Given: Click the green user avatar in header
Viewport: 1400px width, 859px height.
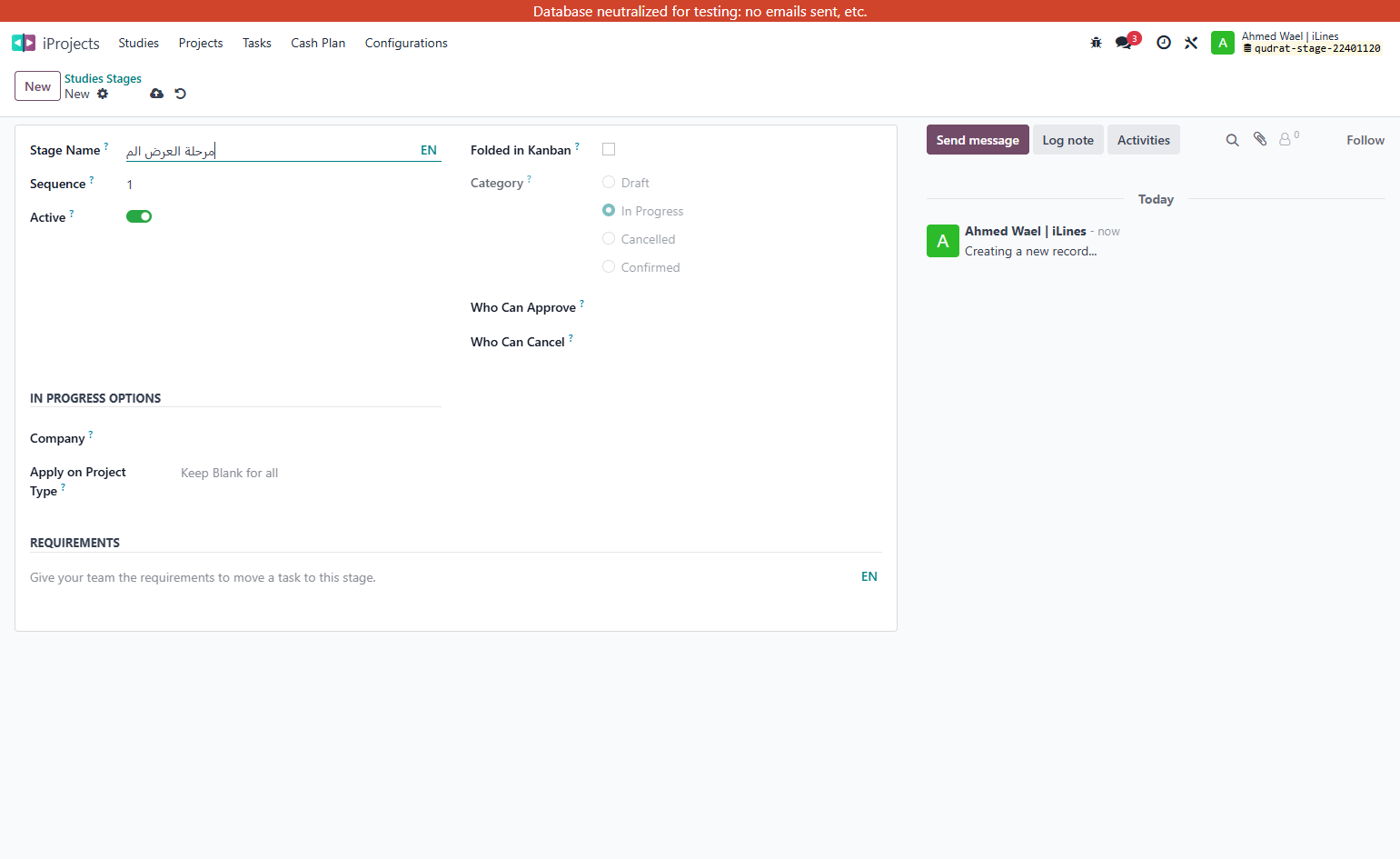Looking at the screenshot, I should (1223, 43).
